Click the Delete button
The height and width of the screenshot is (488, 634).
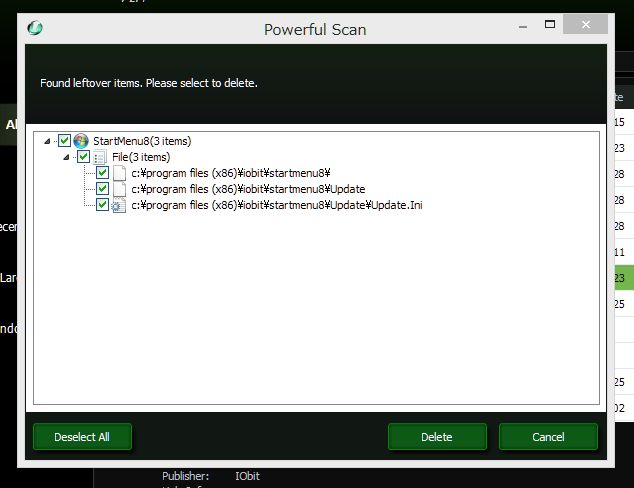(x=437, y=437)
